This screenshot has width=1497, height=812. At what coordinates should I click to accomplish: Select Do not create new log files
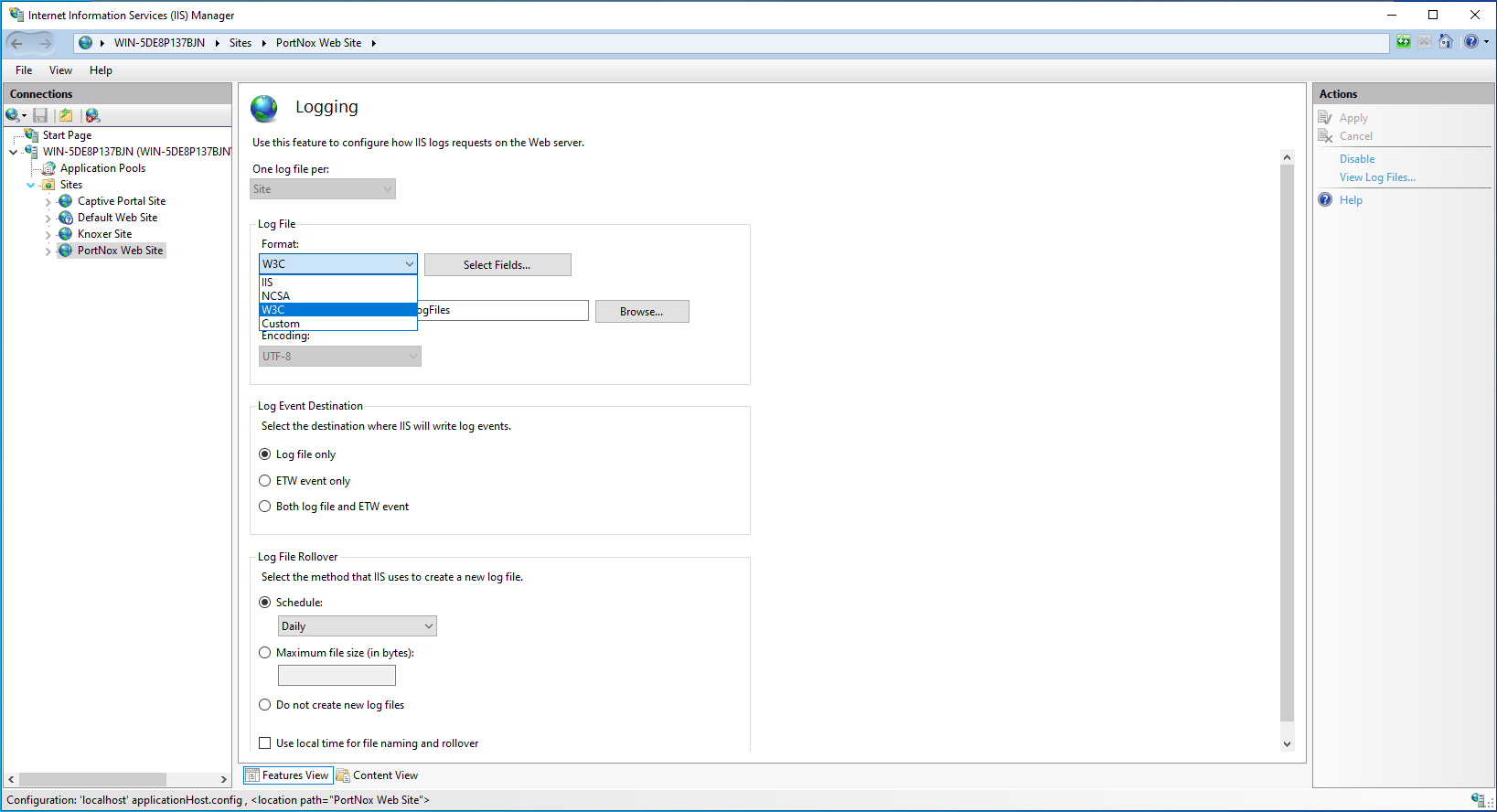pyautogui.click(x=265, y=705)
